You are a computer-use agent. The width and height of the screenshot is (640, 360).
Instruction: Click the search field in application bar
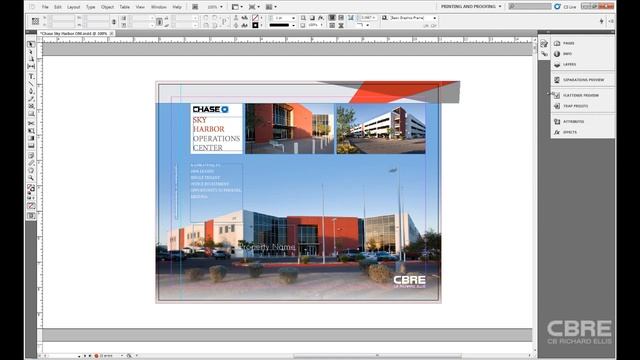(530, 7)
